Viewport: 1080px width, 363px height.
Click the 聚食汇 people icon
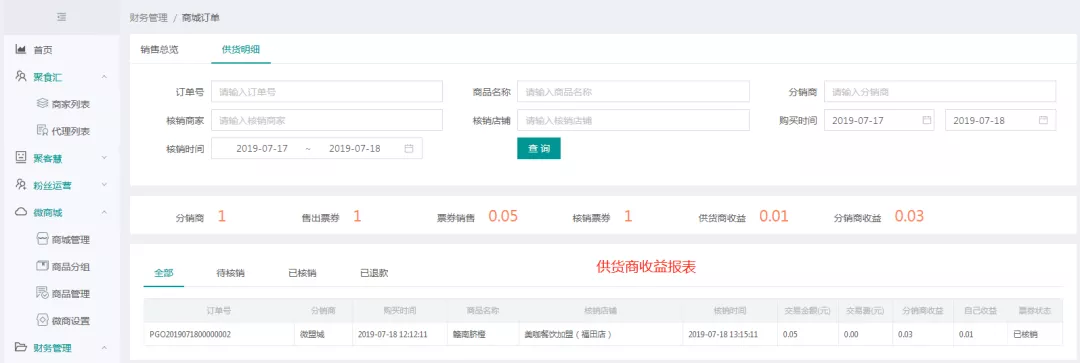(x=21, y=76)
